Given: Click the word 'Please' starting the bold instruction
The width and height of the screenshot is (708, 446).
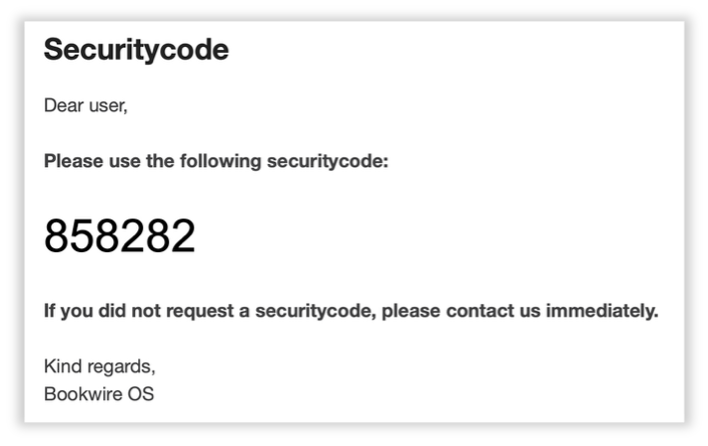Looking at the screenshot, I should coord(74,161).
